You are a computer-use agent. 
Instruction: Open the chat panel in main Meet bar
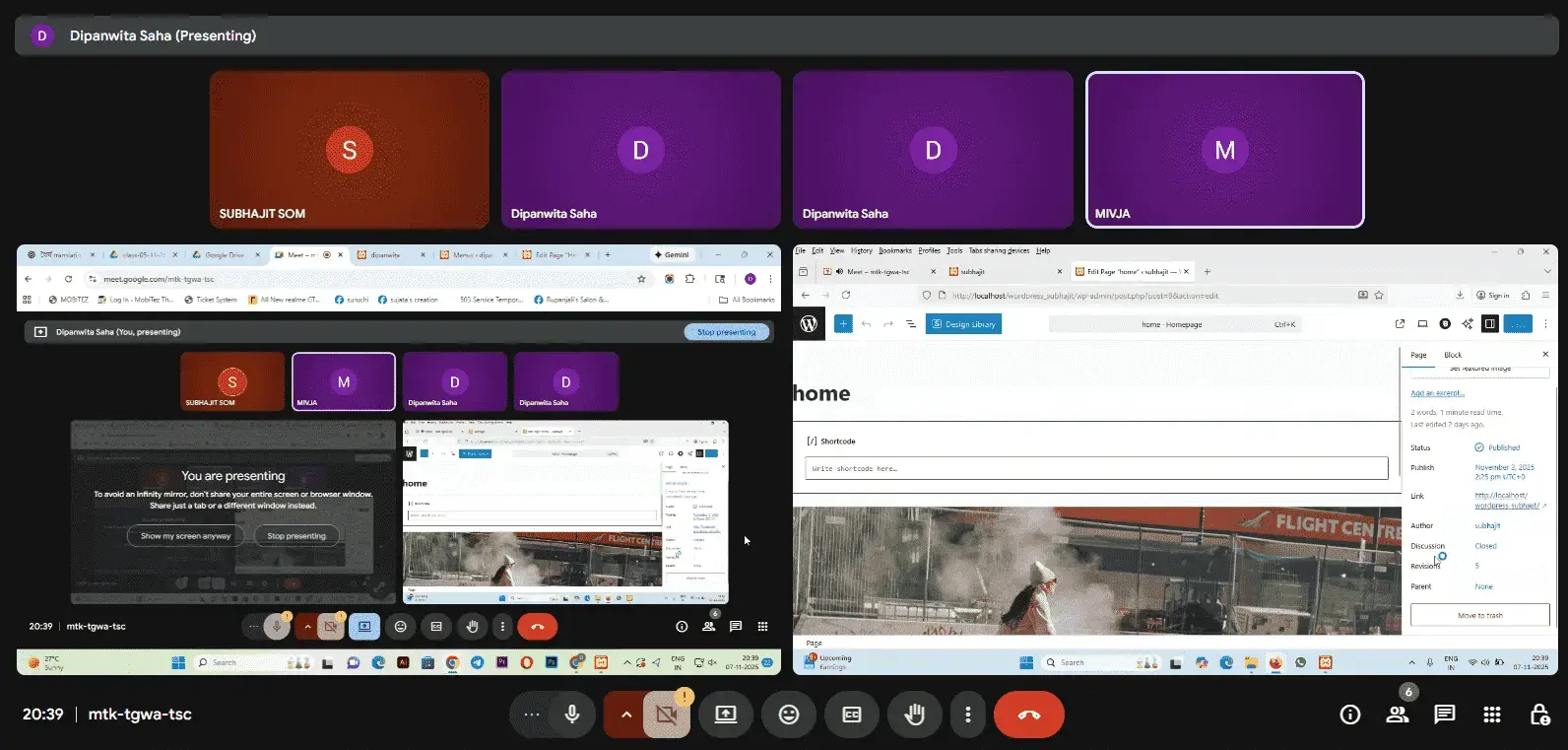click(1444, 715)
